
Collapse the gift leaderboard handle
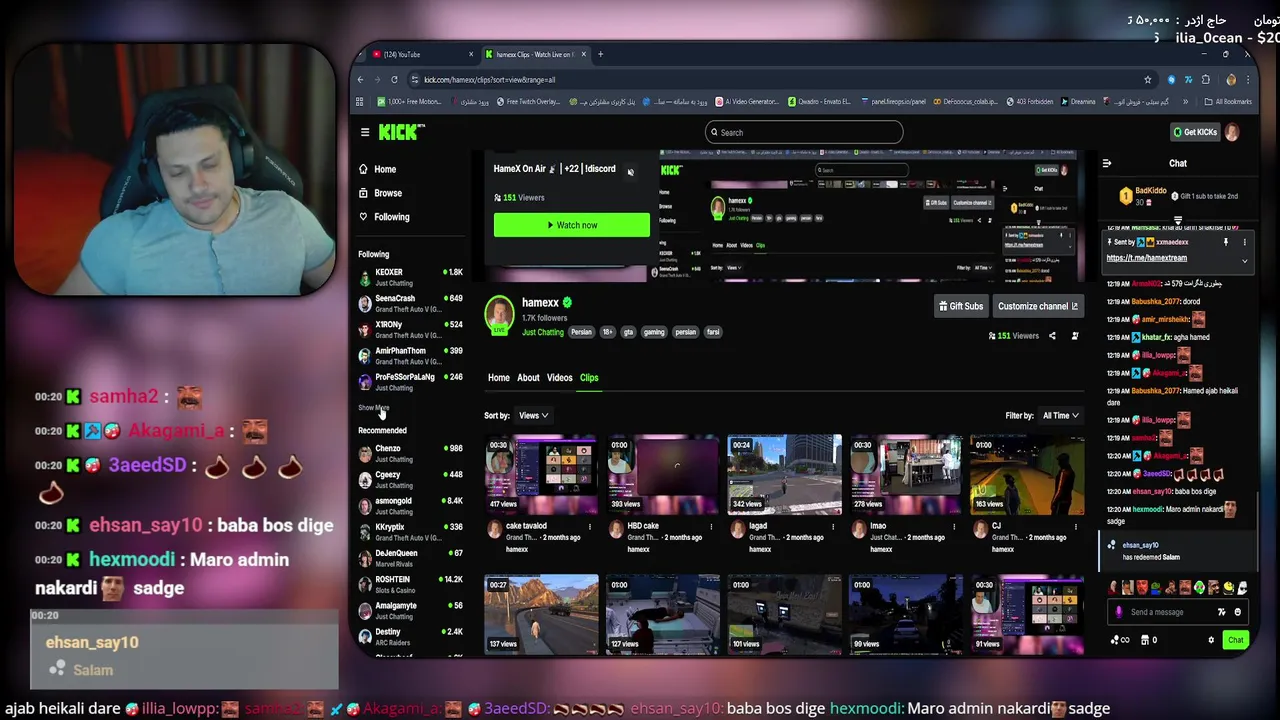(x=1178, y=221)
